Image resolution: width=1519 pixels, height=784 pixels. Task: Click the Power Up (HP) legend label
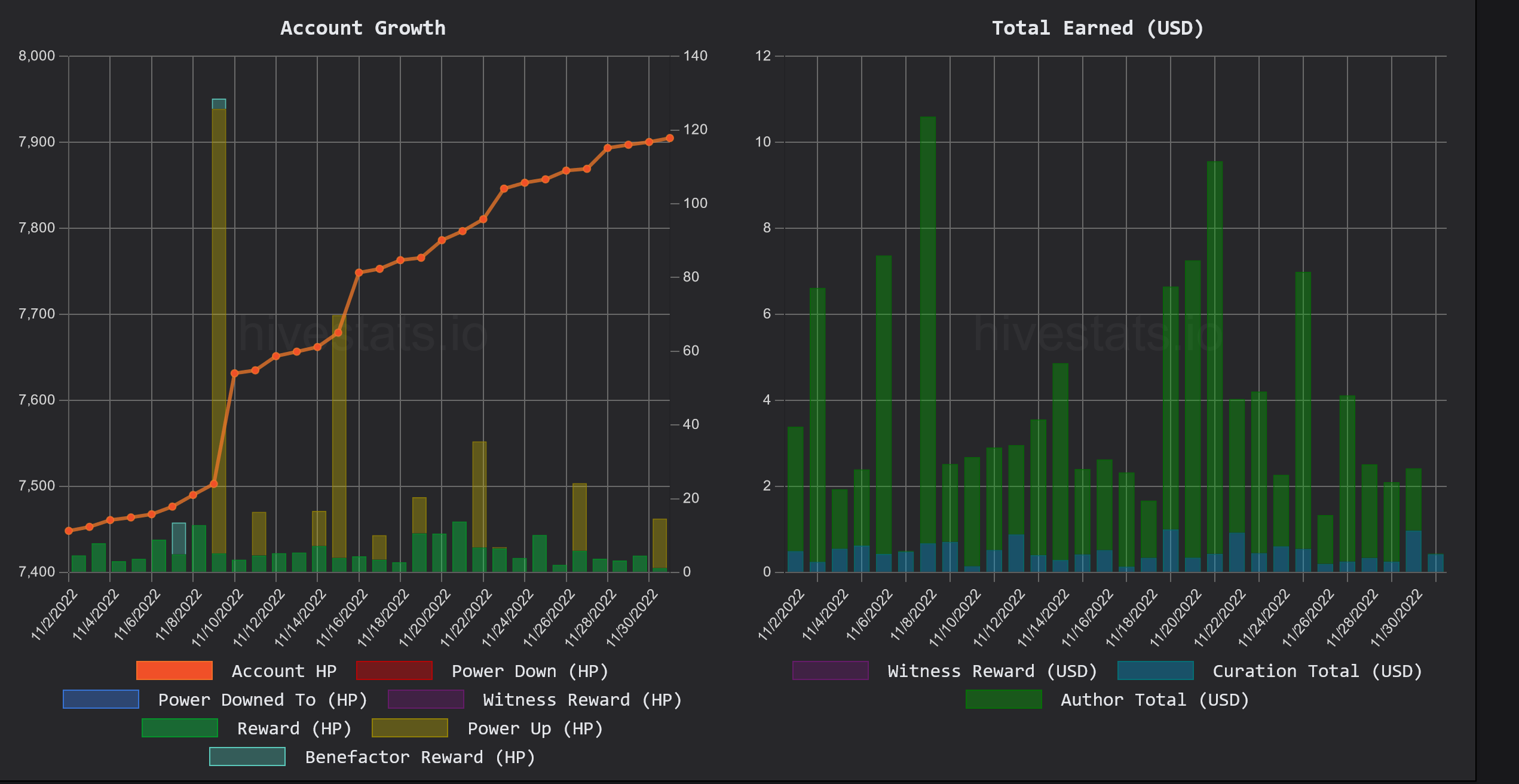tap(535, 728)
